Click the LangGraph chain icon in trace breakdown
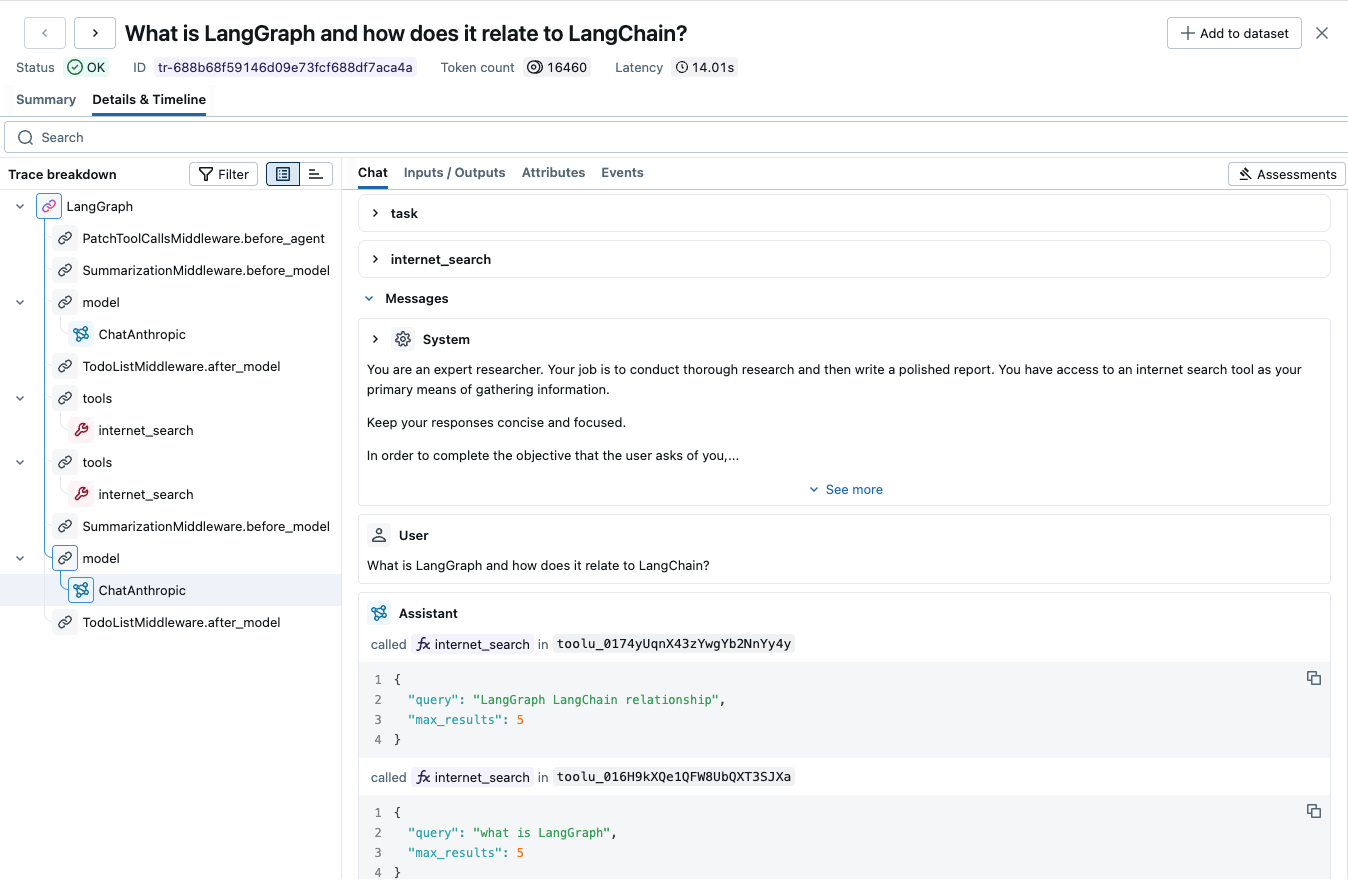 pos(48,205)
